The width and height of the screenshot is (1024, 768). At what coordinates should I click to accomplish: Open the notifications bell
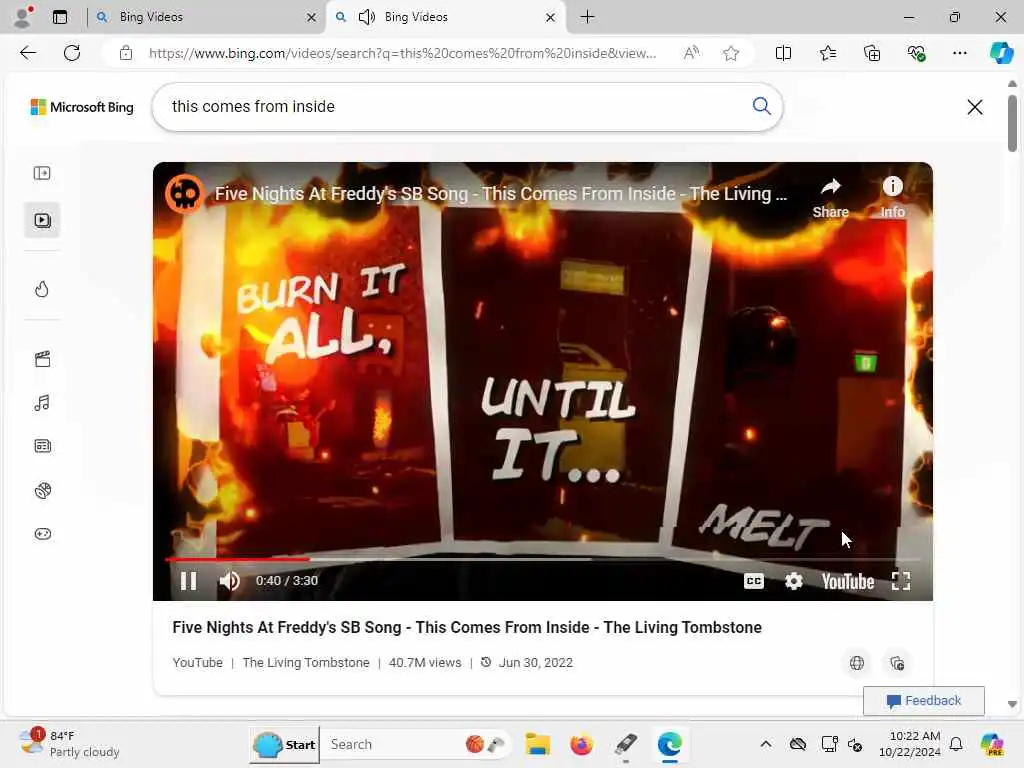pos(956,744)
